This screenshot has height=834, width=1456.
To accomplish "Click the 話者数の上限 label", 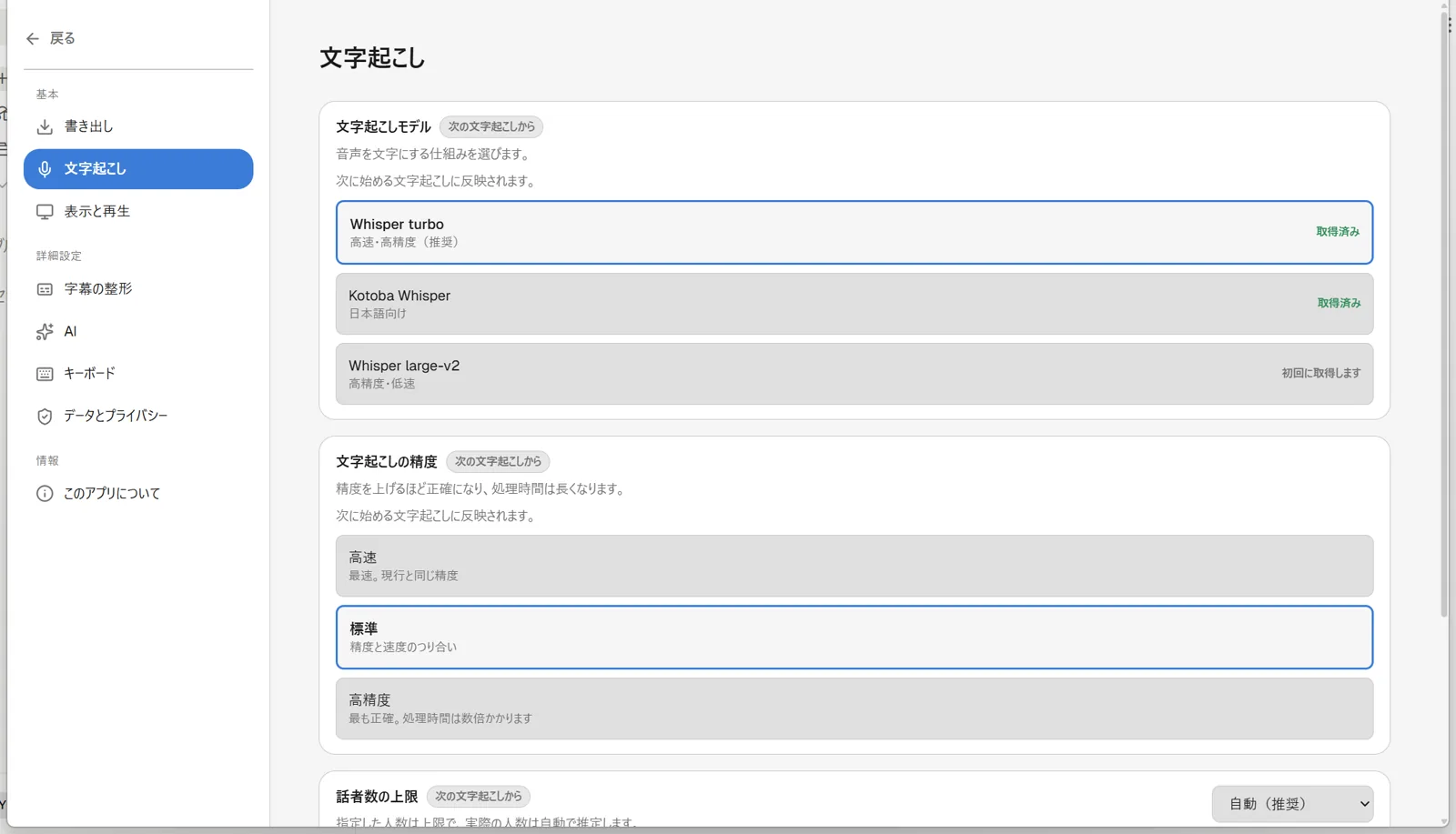I will click(377, 797).
